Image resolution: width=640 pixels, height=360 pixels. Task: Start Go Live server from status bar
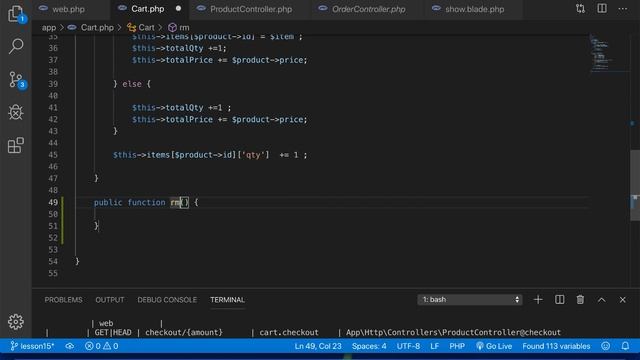point(494,346)
